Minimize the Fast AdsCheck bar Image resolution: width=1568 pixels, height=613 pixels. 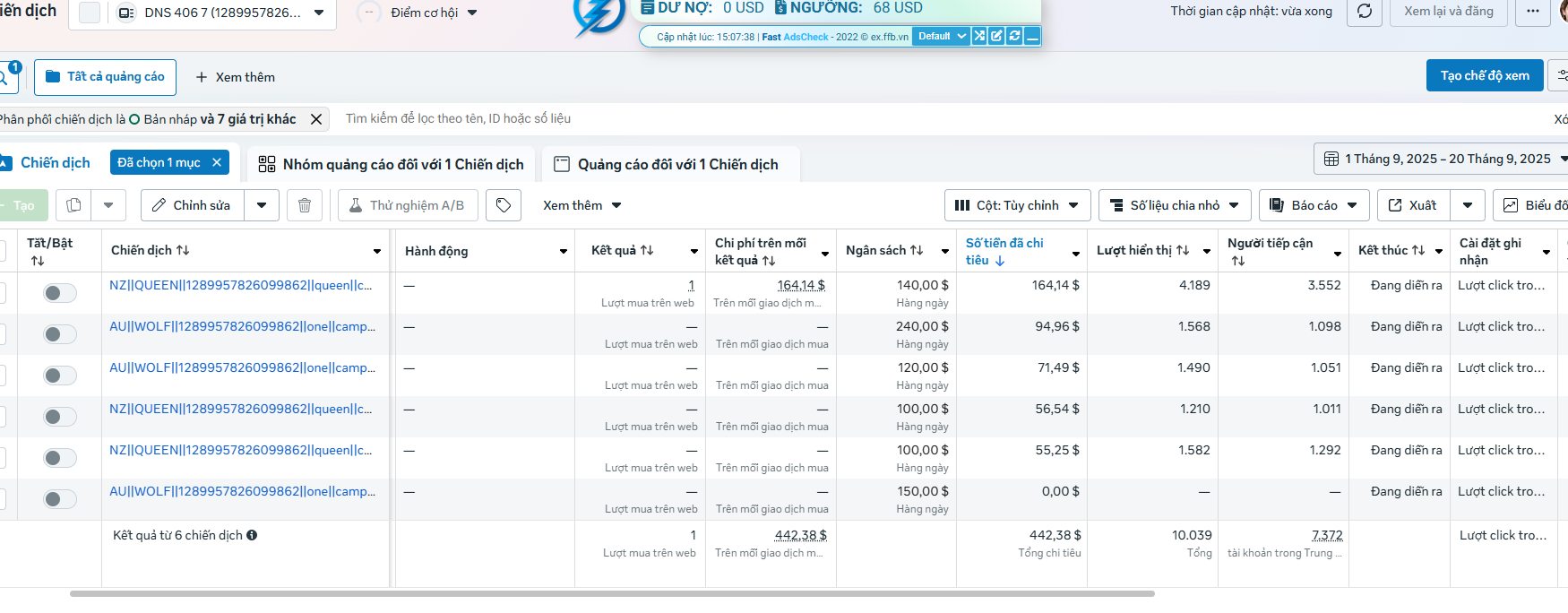click(1032, 37)
